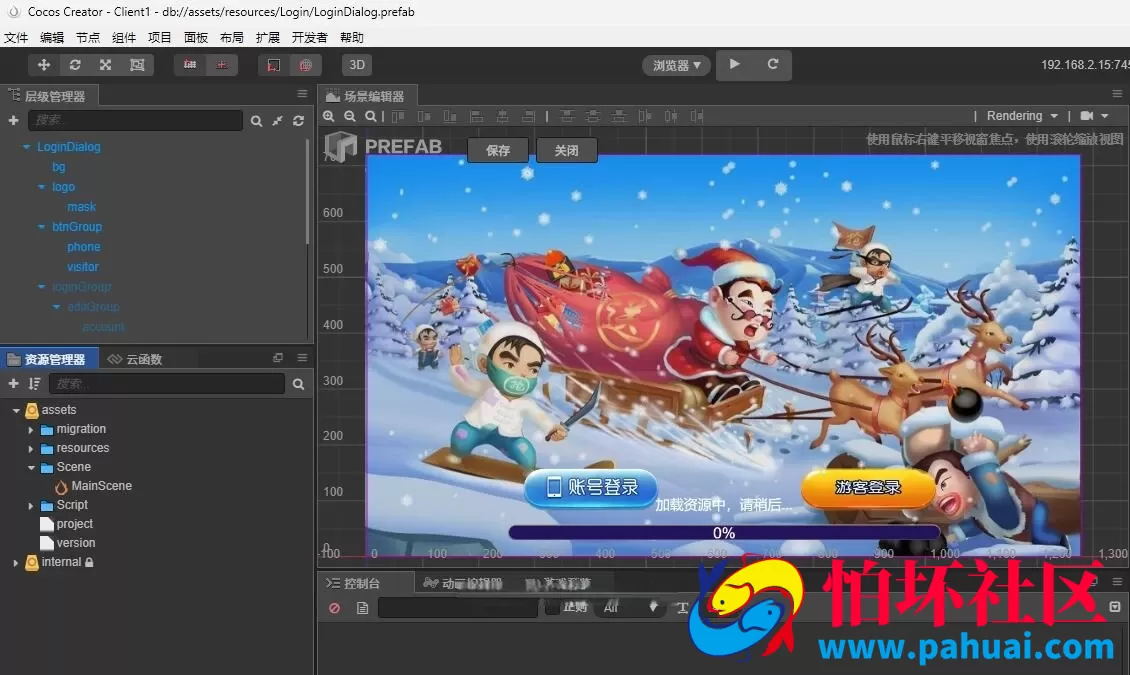
Task: Open the 开发者 menu
Action: click(309, 37)
